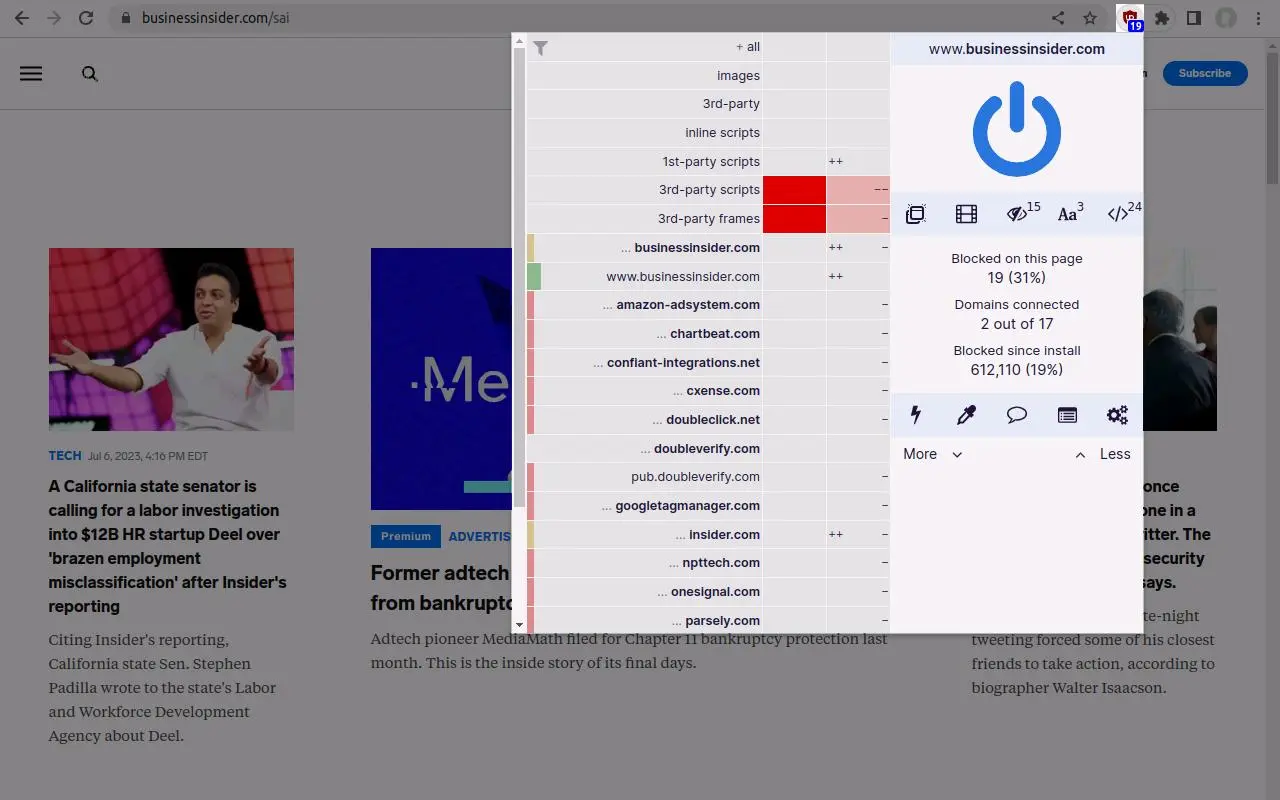Click the large blue power button

coord(1016,128)
